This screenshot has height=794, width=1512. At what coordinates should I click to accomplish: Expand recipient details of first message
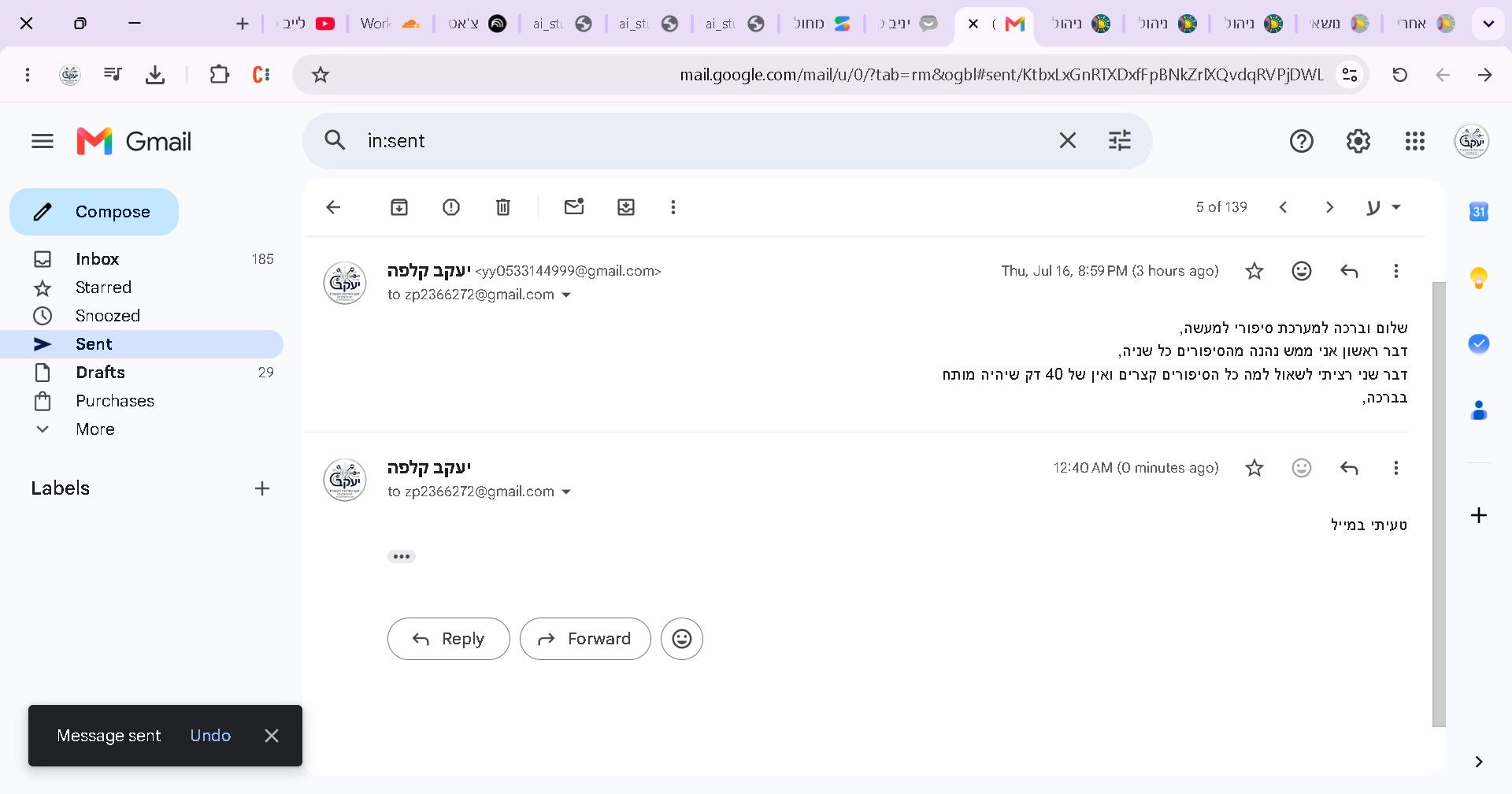tap(566, 295)
